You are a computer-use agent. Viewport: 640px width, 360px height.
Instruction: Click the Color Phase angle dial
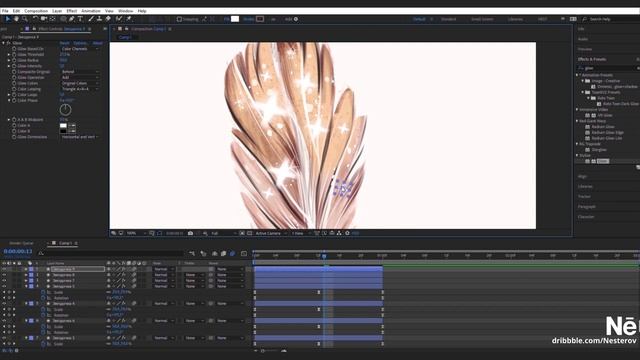pyautogui.click(x=65, y=109)
